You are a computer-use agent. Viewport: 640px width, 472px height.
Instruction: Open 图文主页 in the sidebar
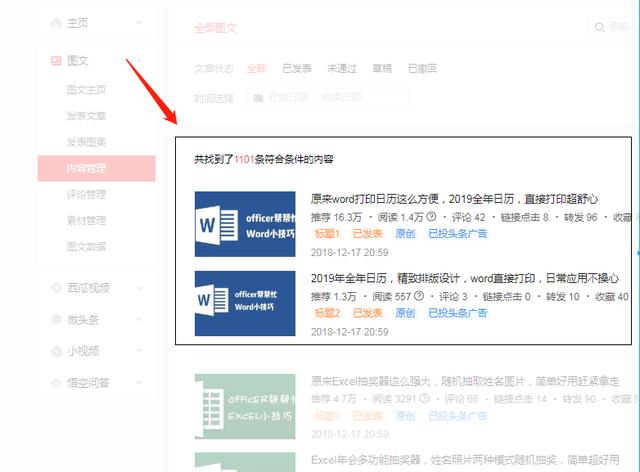[86, 89]
